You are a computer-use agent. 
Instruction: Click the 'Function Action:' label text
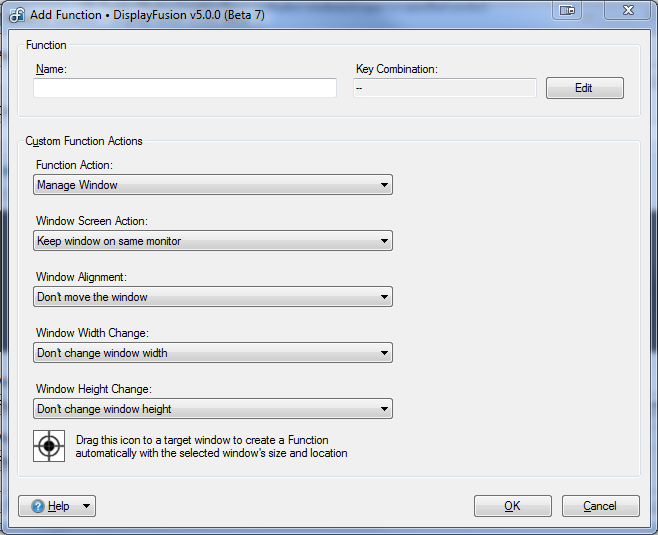click(x=74, y=165)
